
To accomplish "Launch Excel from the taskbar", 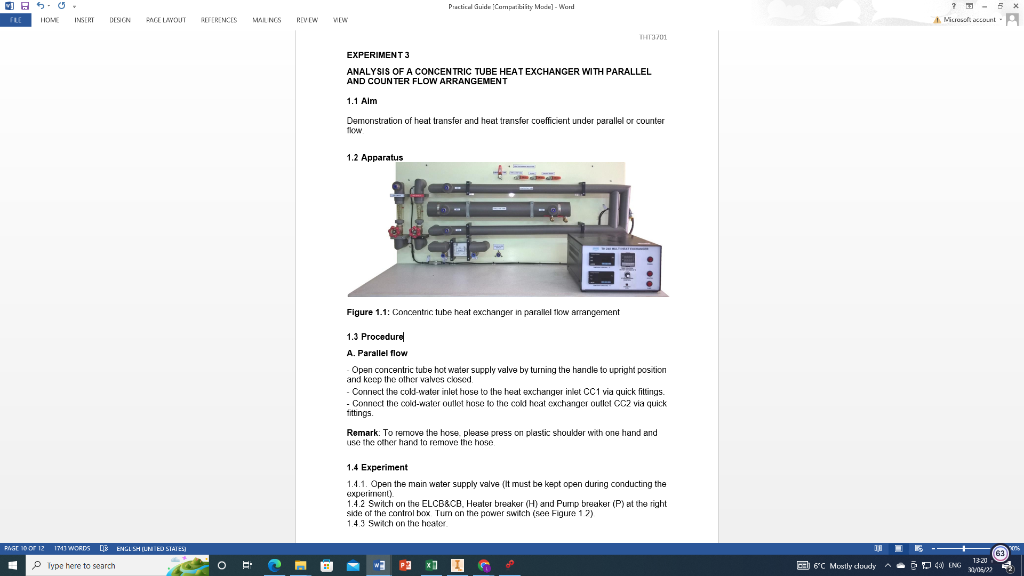I will point(430,565).
